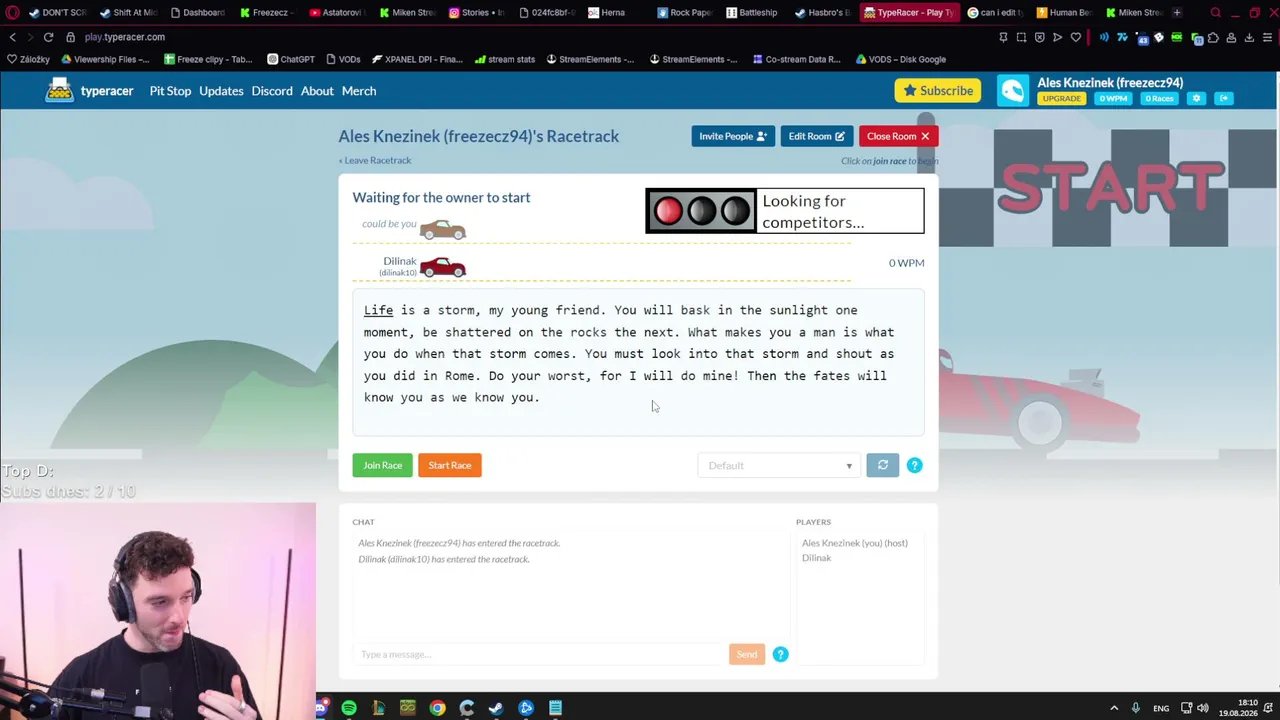Open the Co-stream Data bookmark

click(x=795, y=59)
